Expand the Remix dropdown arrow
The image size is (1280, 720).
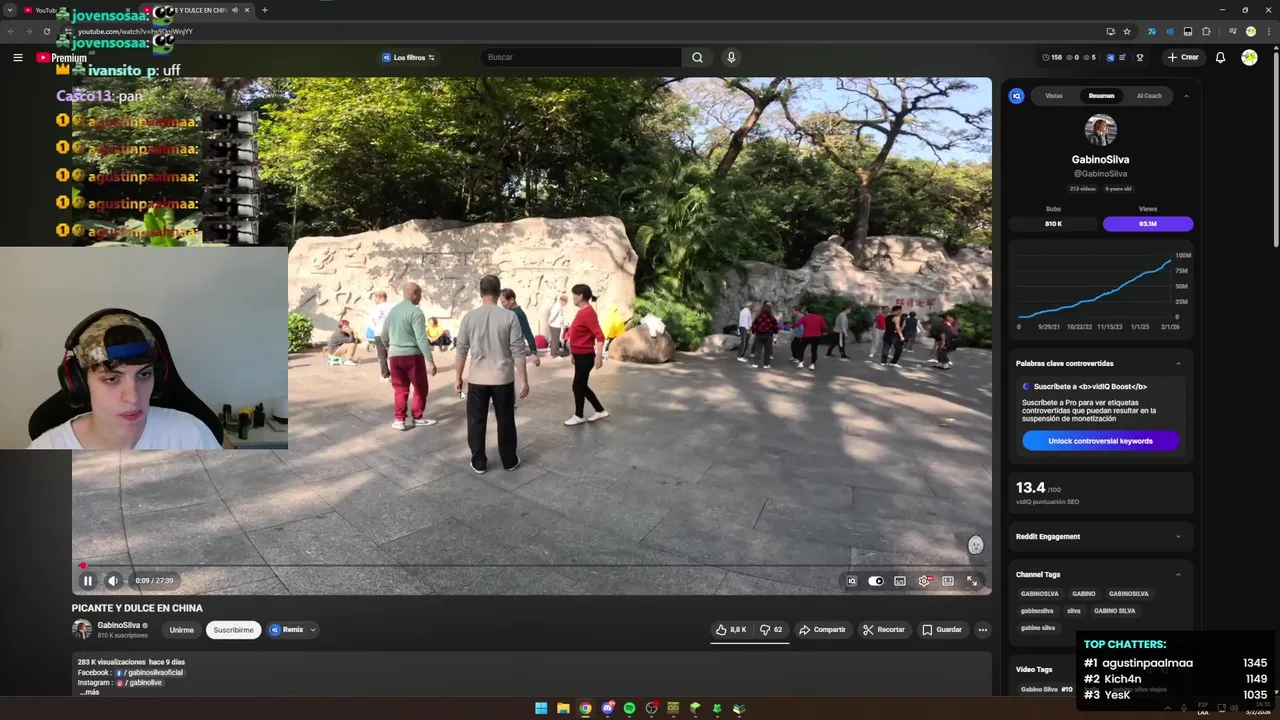(x=313, y=630)
